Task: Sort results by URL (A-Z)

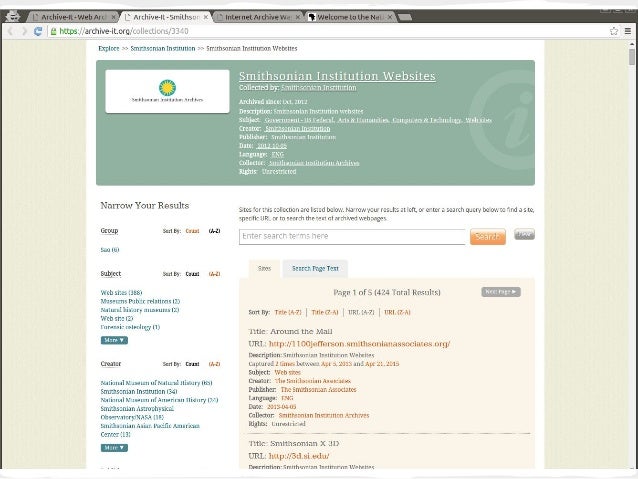Action: coord(361,312)
